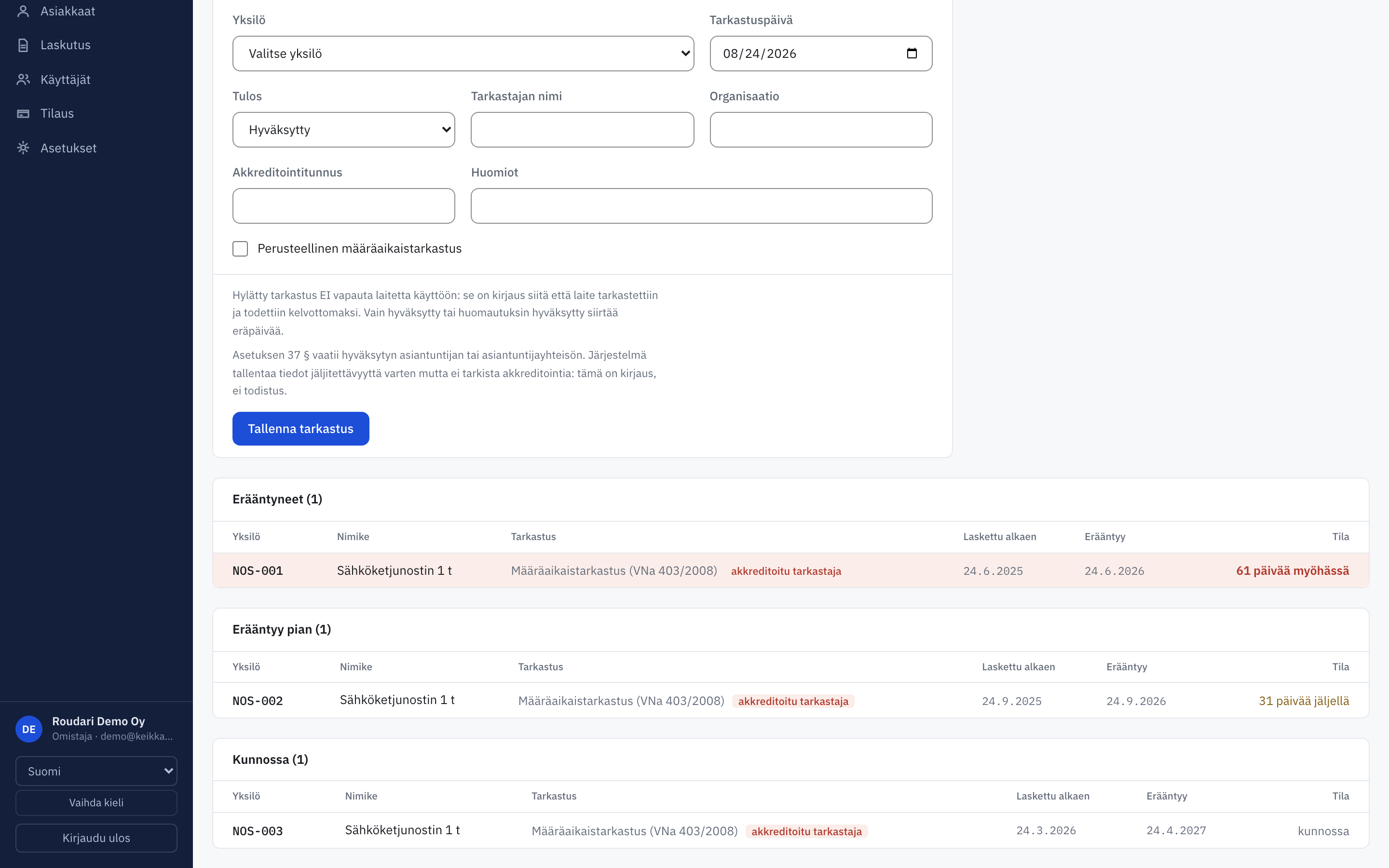Select the NOS-003 unit cell
This screenshot has height=868, width=1389.
coord(258,831)
